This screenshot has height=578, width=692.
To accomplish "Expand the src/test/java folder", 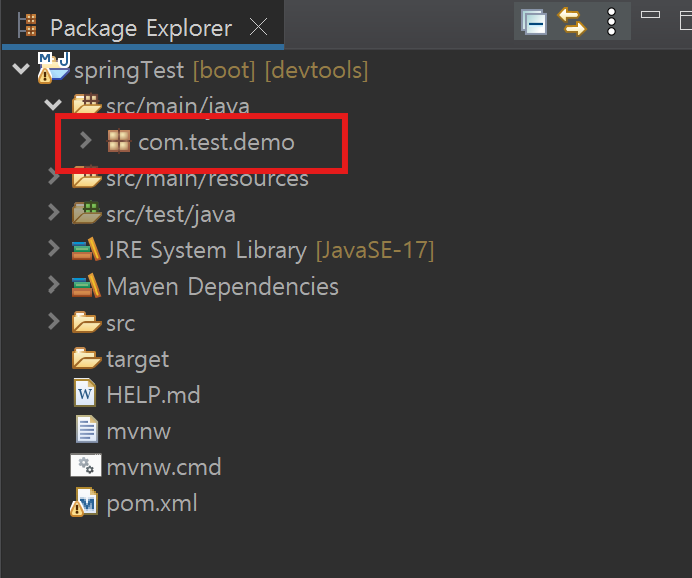I will [53, 212].
